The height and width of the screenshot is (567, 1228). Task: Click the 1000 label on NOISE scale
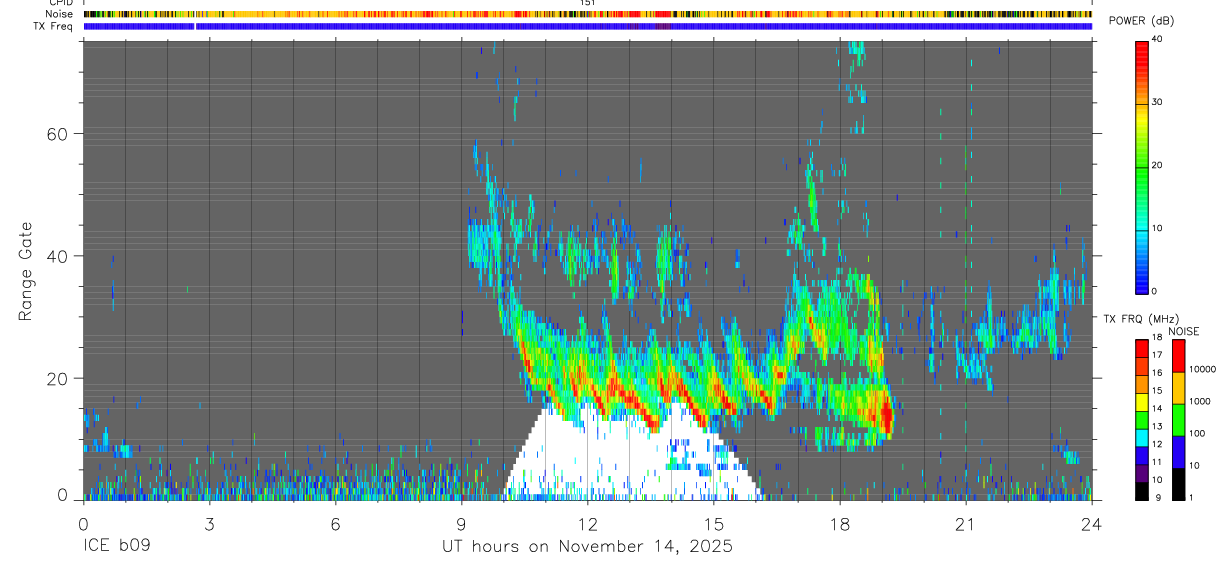[1199, 401]
